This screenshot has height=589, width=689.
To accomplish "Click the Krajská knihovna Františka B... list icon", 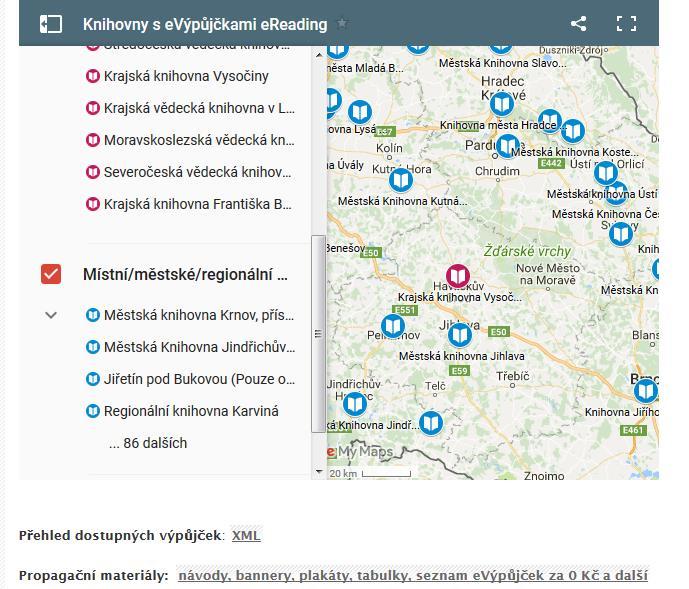I will coord(92,204).
